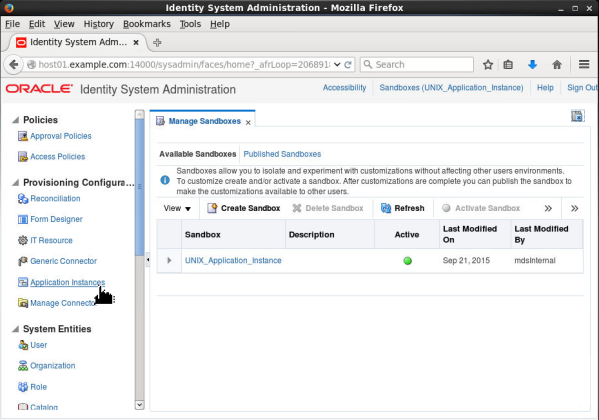This screenshot has width=599, height=420.
Task: Click the Application Instances icon
Action: coord(23,282)
